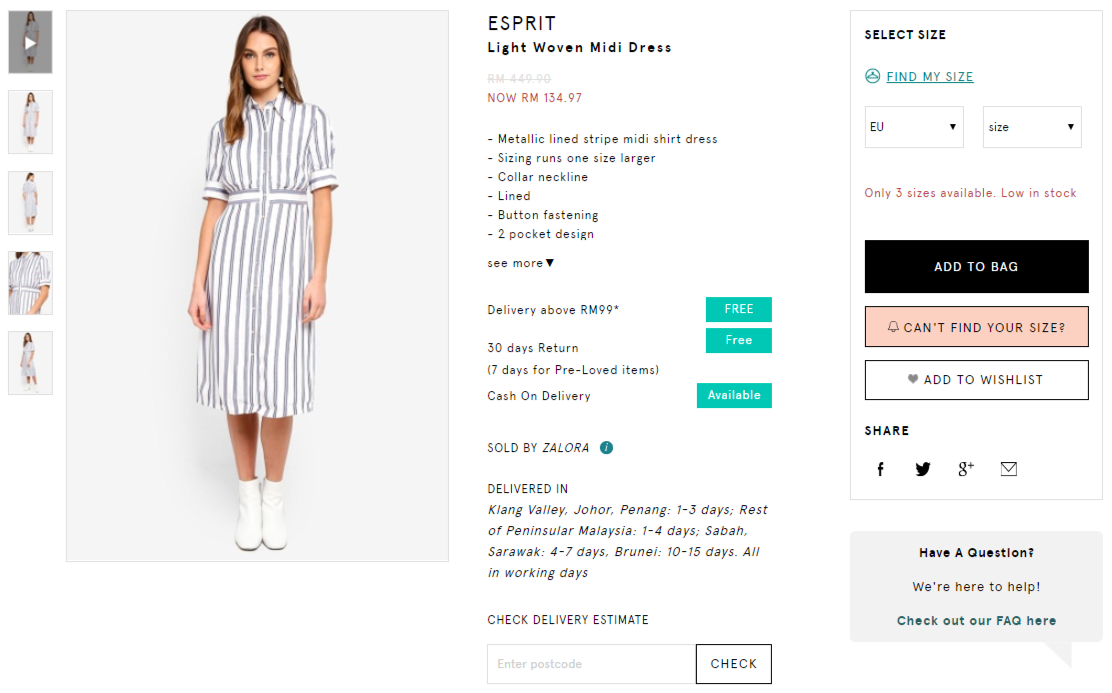Open the 'Check out our FAQ here' link

pyautogui.click(x=976, y=621)
